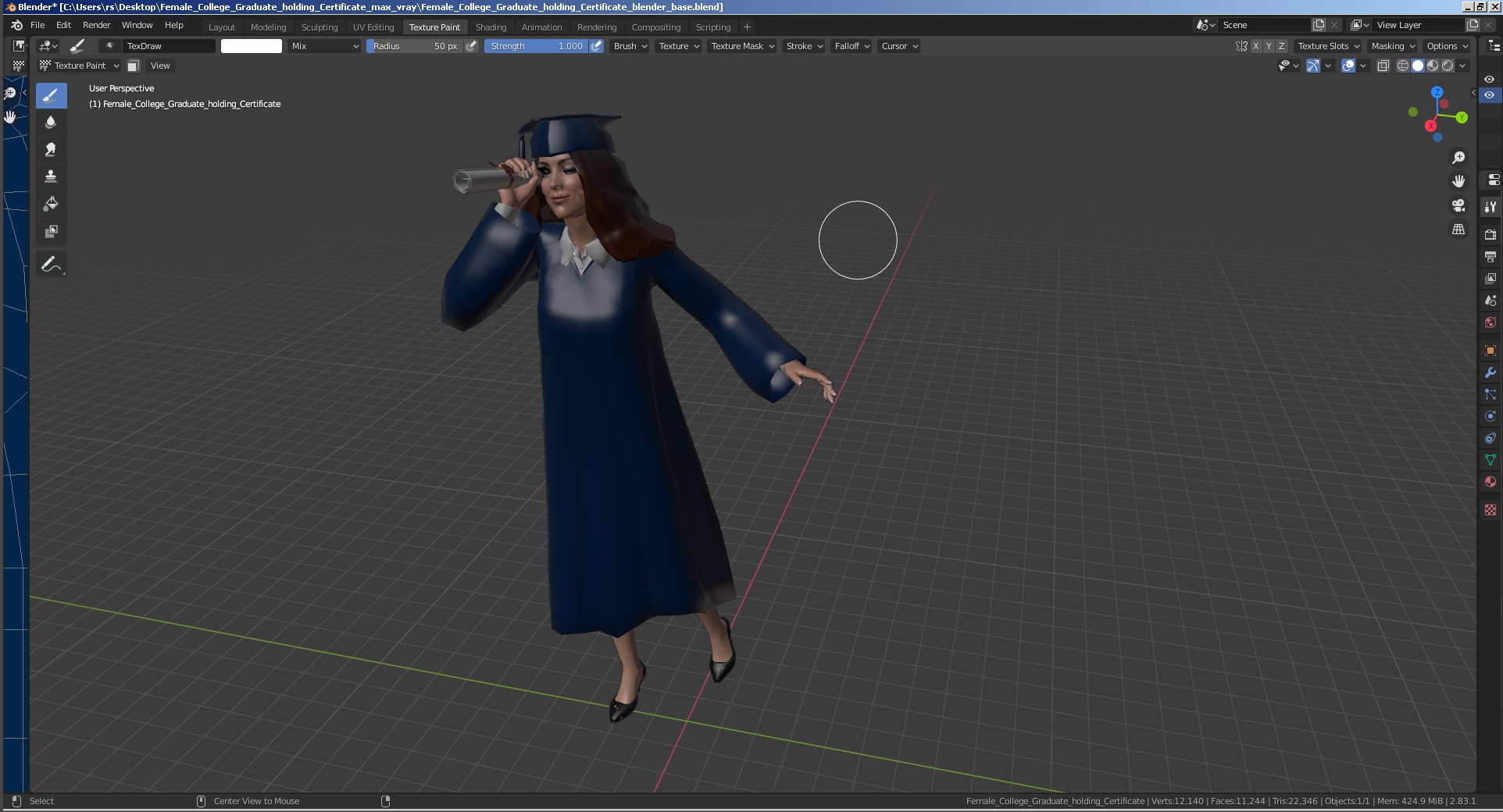
Task: Open the viewport View menu
Action: coord(160,66)
